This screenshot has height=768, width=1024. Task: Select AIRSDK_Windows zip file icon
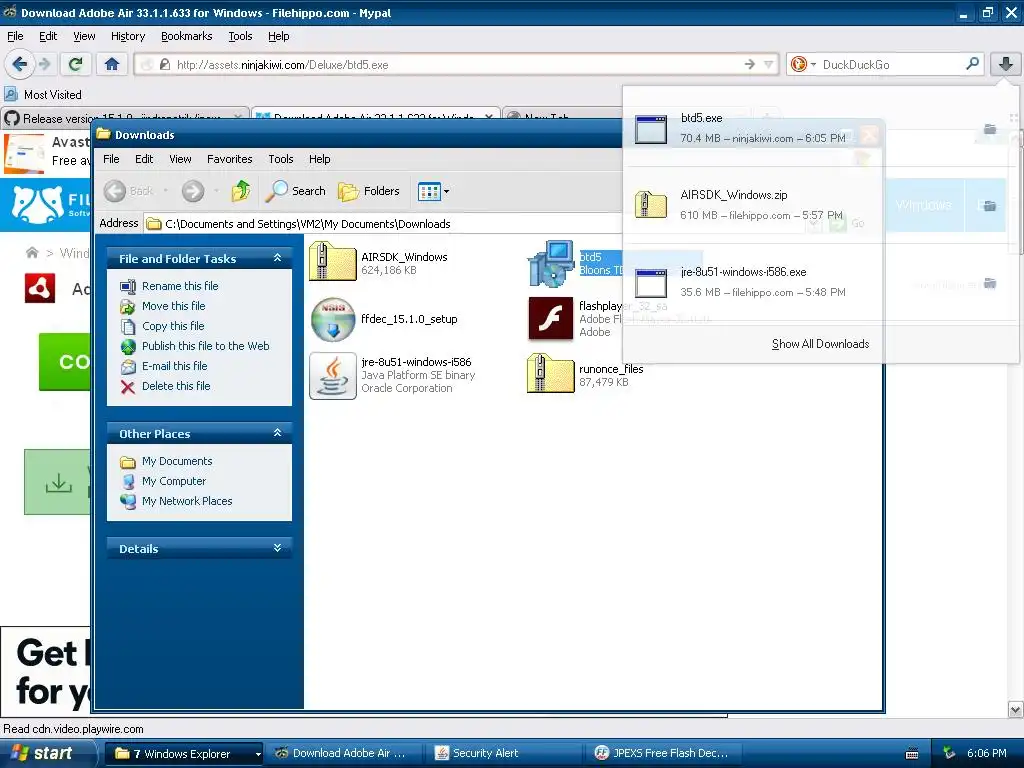point(332,261)
